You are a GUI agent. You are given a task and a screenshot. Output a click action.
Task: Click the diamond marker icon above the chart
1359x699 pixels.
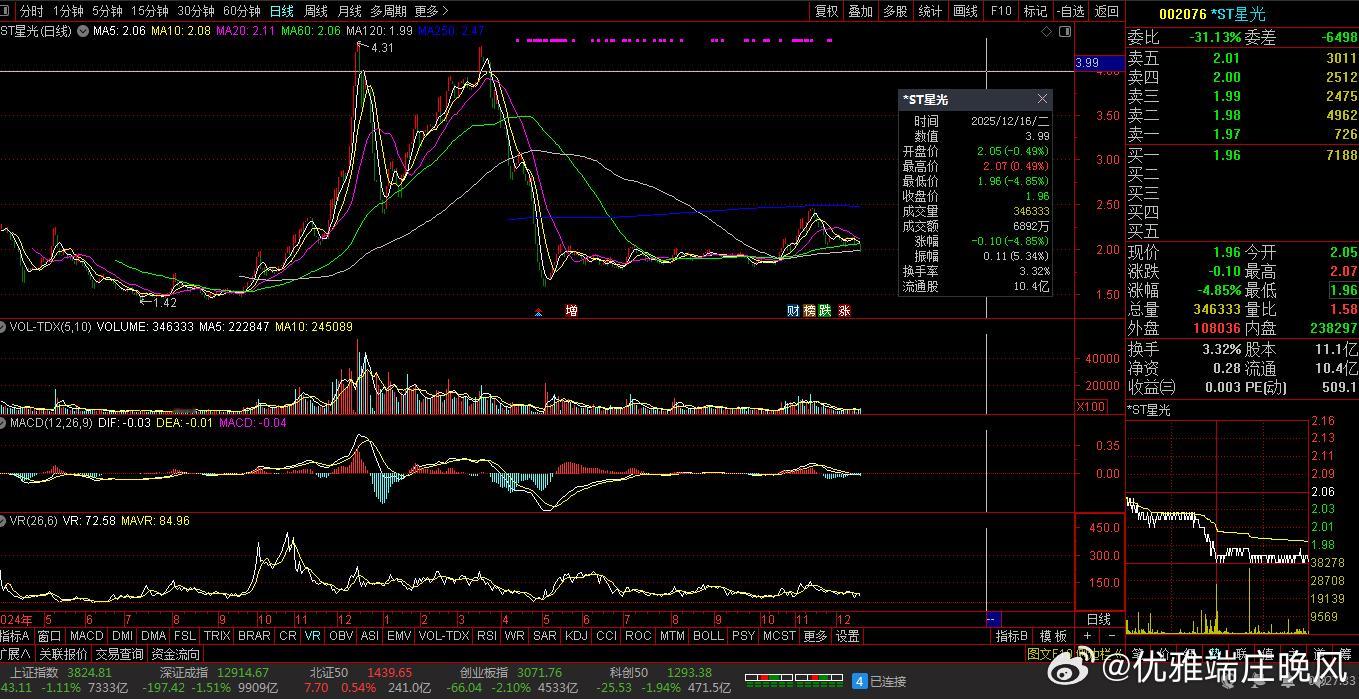pyautogui.click(x=1047, y=31)
